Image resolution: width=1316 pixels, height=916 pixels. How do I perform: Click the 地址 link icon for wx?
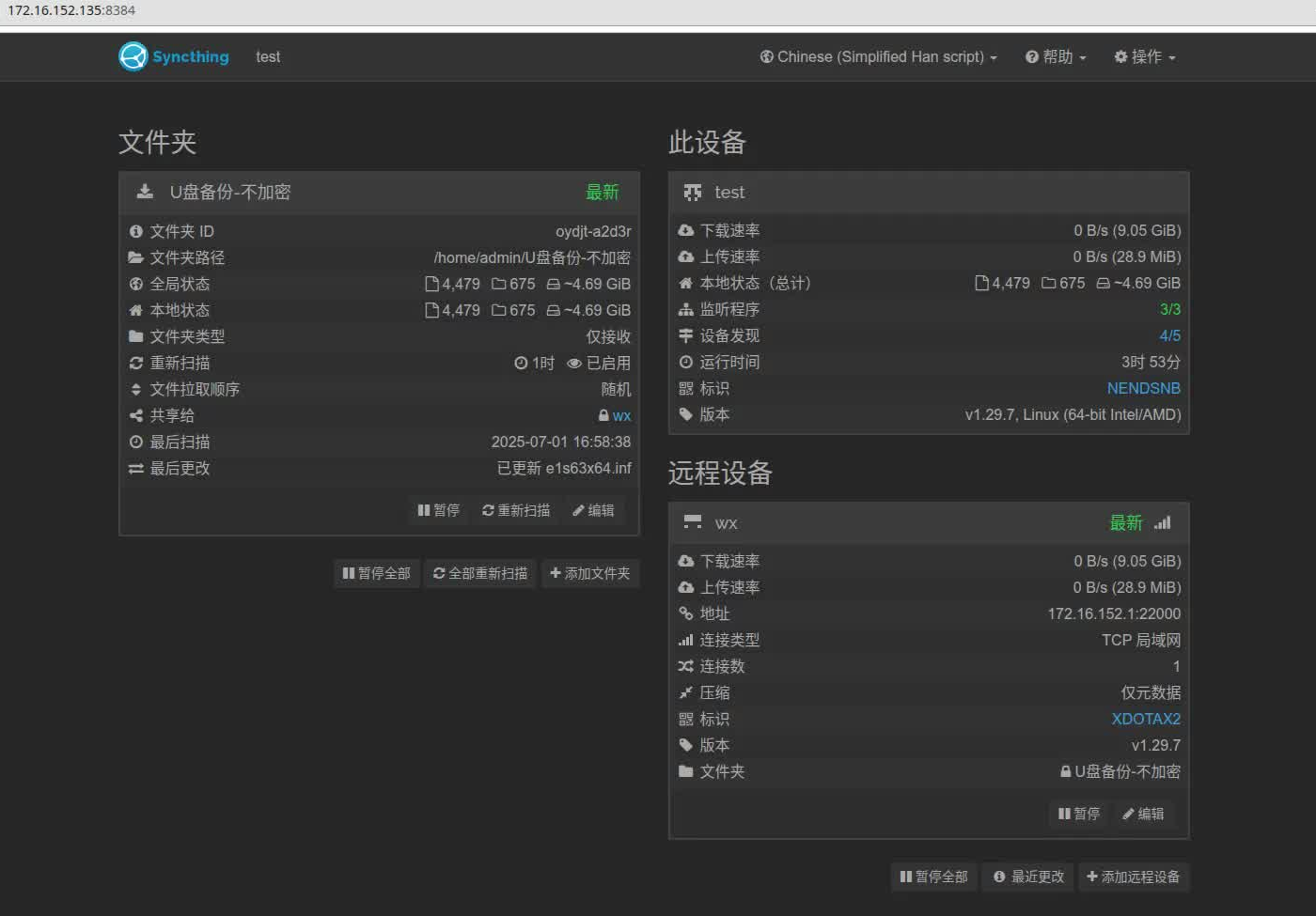(x=686, y=613)
